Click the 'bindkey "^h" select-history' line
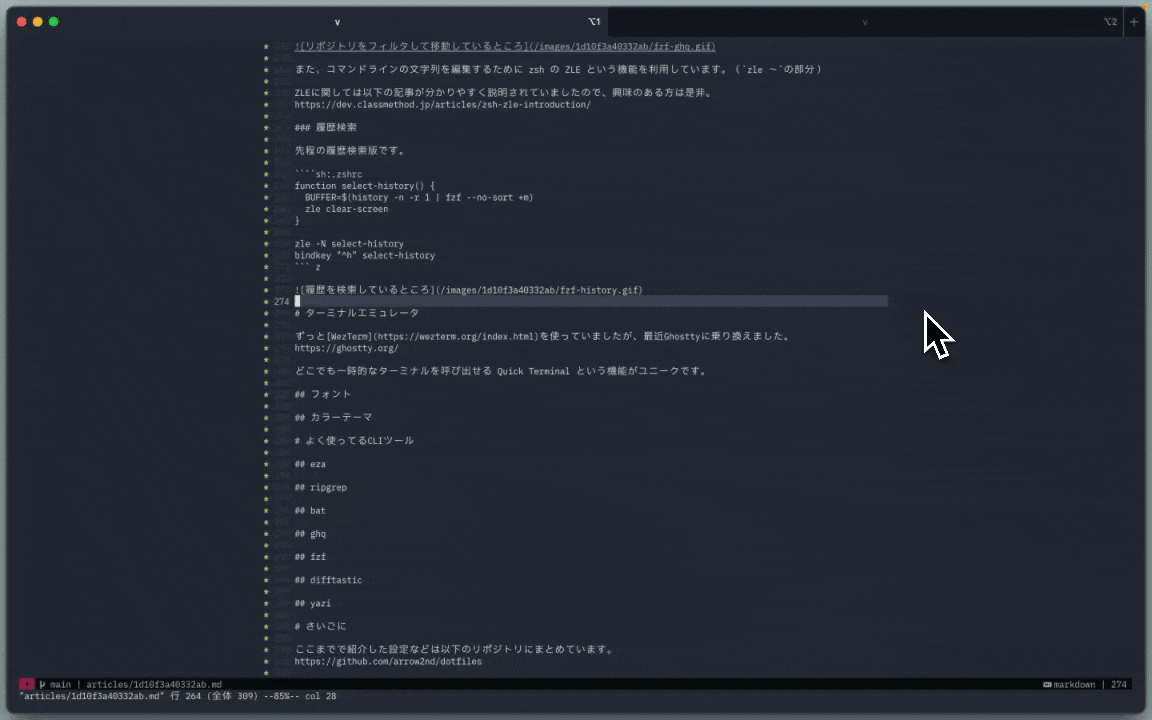 (x=364, y=256)
